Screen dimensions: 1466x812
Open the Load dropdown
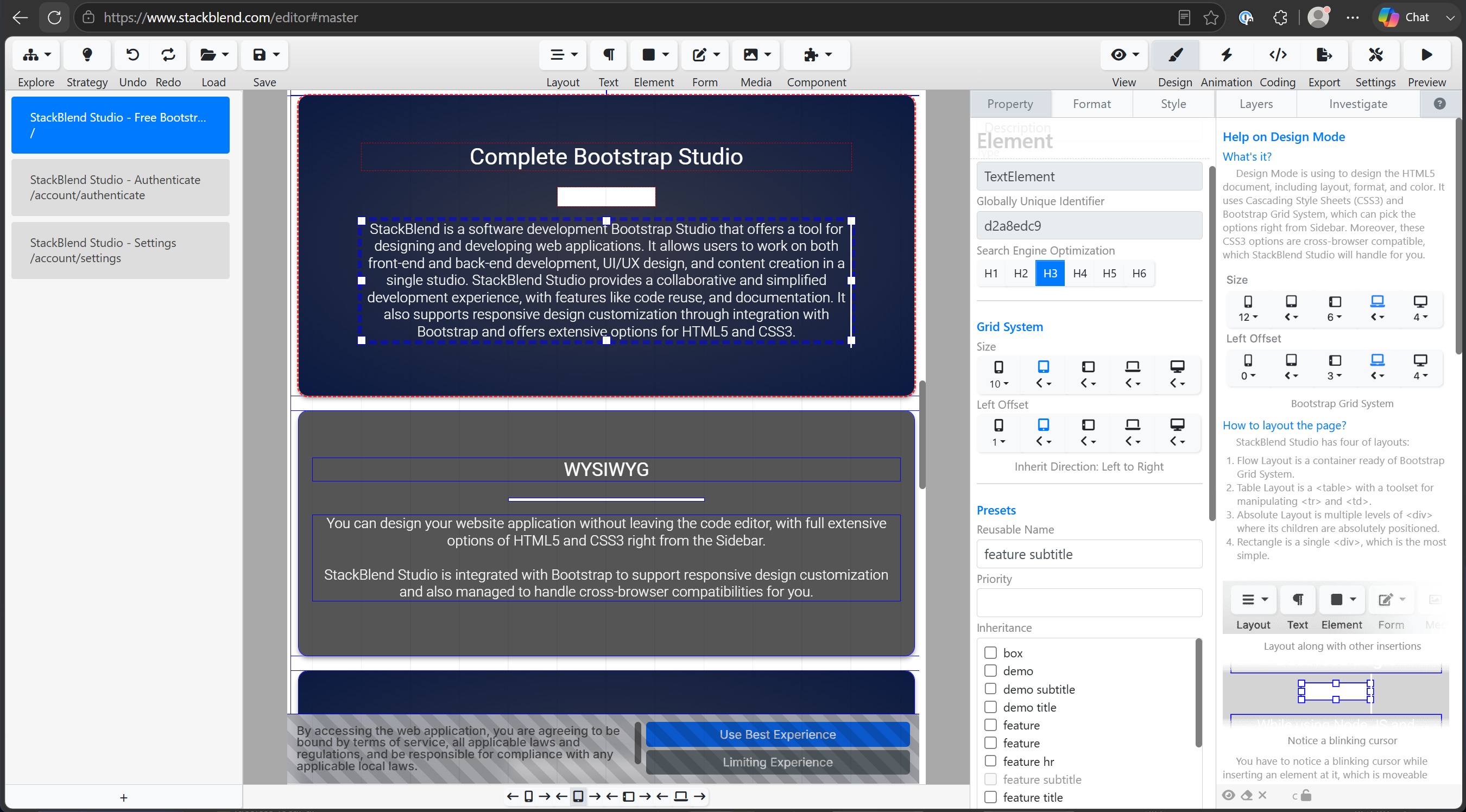pos(214,55)
